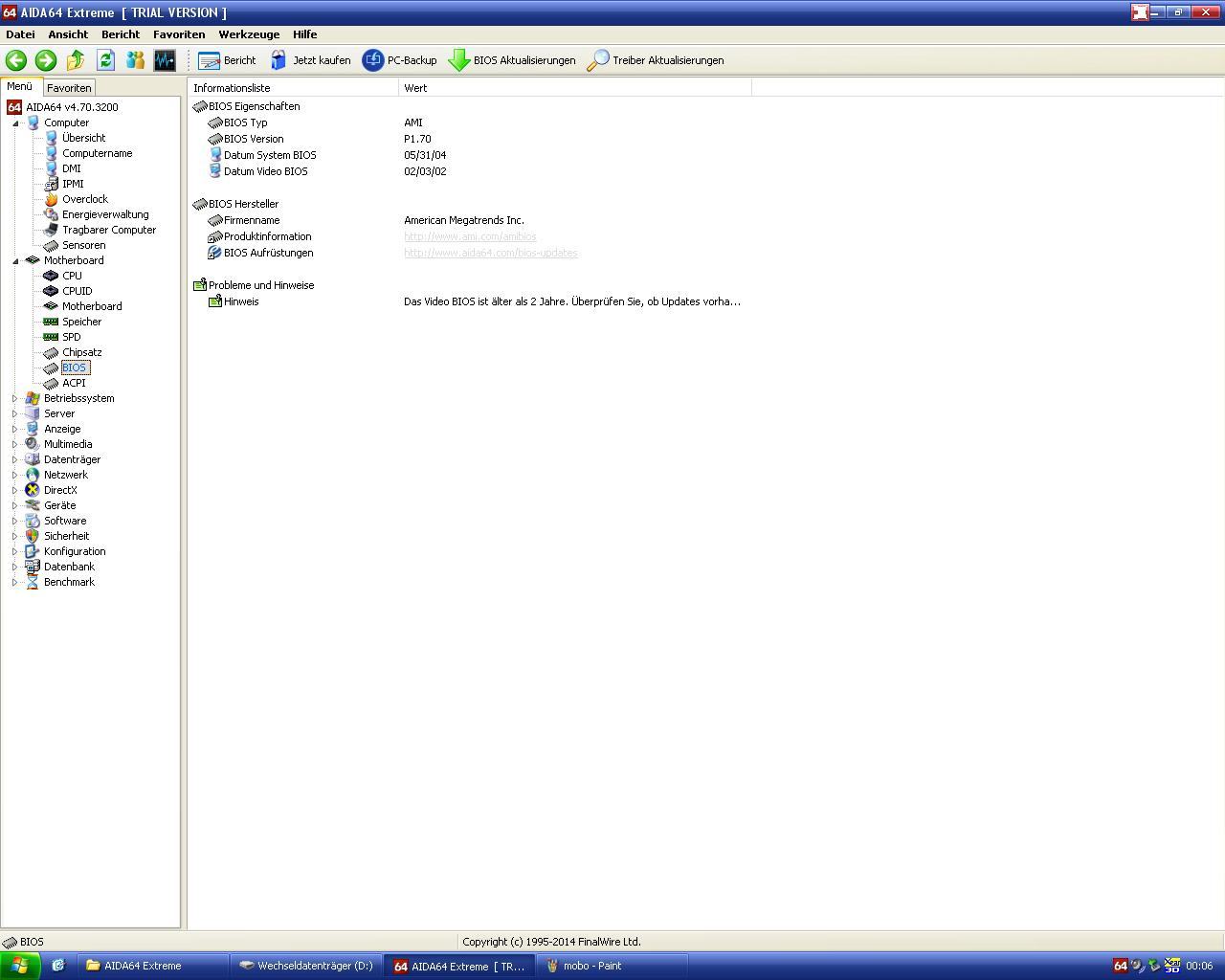Select Chipsatz in the tree
Image resolution: width=1225 pixels, height=980 pixels.
coord(81,352)
